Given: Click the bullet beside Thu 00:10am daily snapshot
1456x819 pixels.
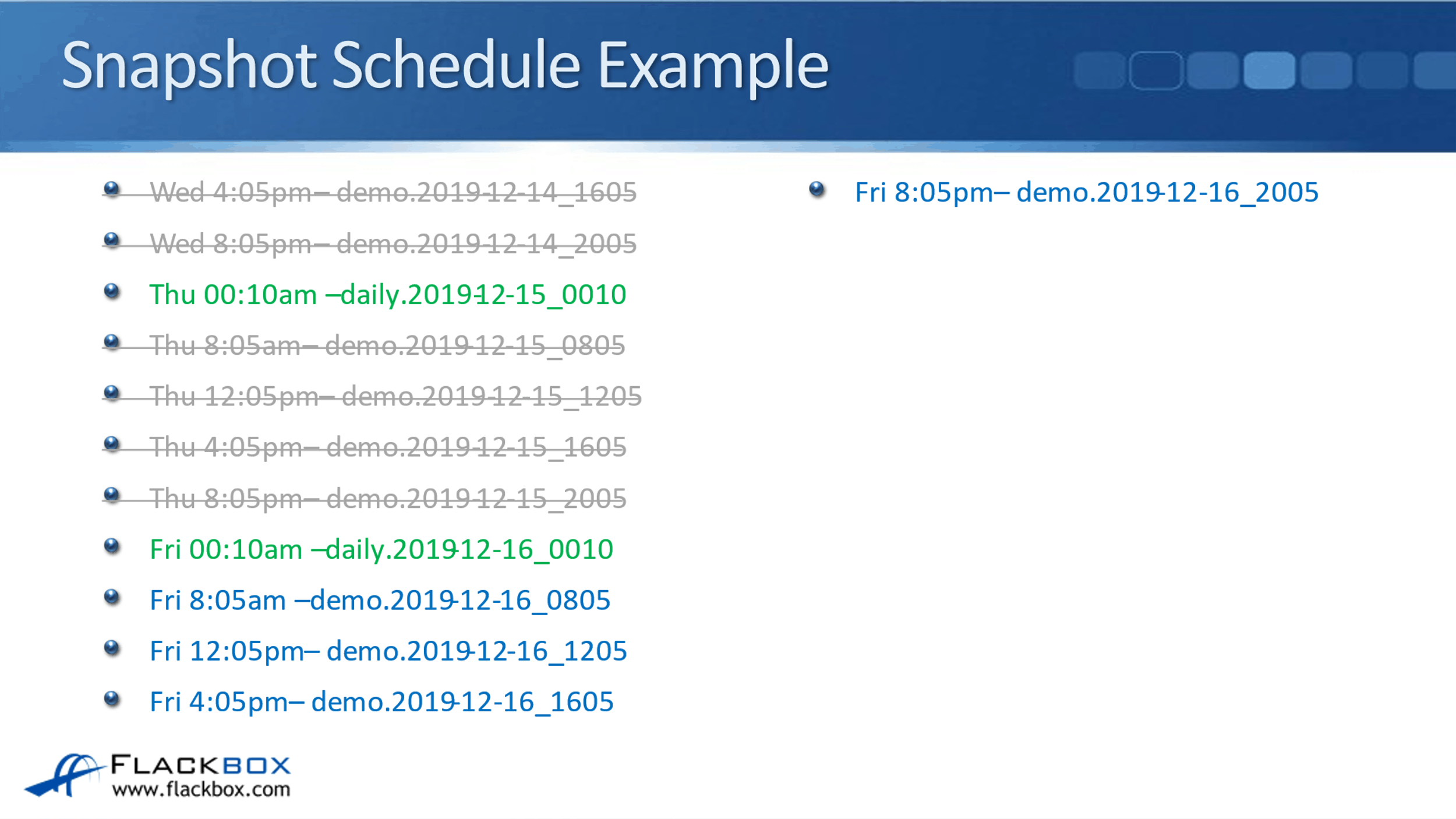Looking at the screenshot, I should [x=111, y=291].
